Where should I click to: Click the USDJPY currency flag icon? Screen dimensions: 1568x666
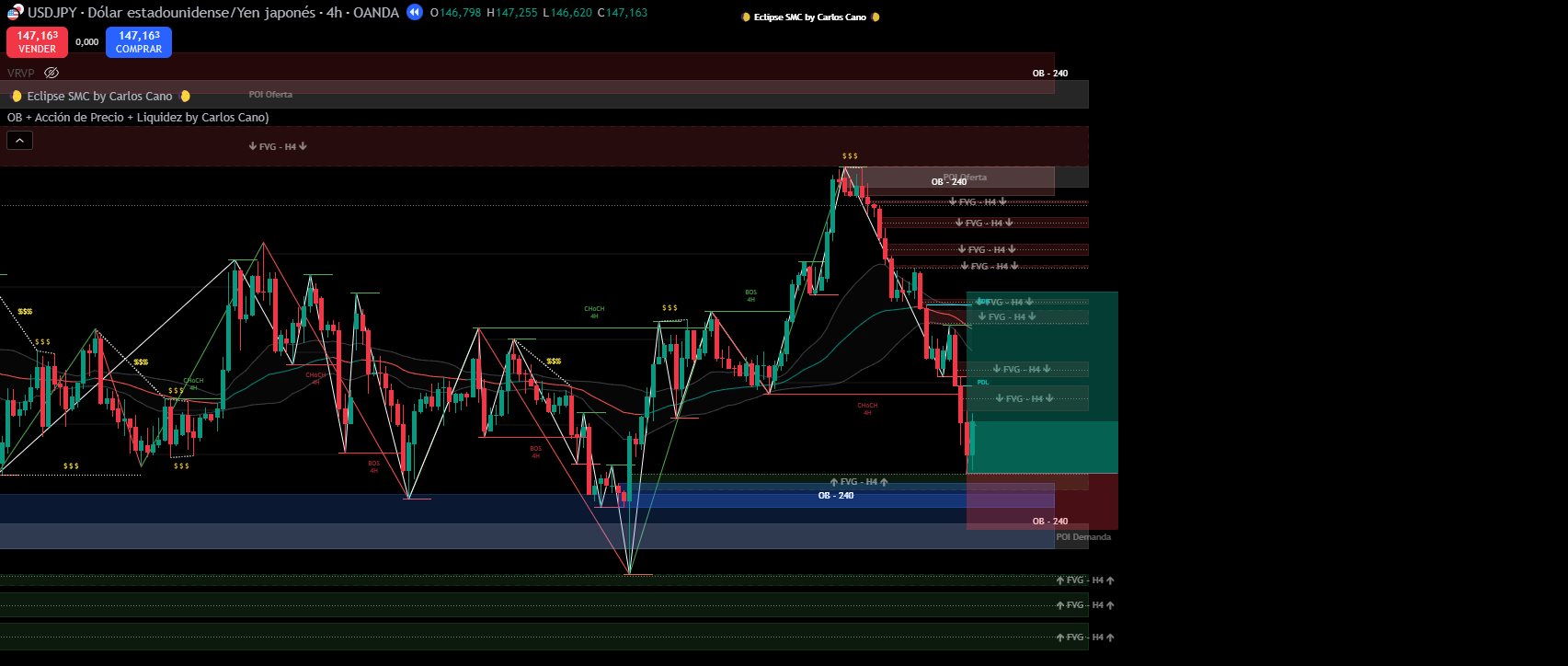(x=15, y=12)
